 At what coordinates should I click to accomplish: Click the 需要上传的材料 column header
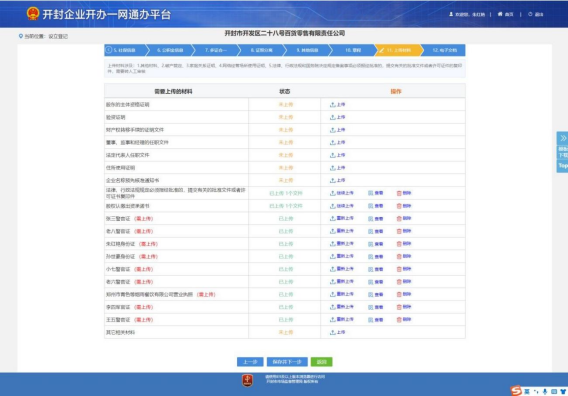click(x=173, y=92)
